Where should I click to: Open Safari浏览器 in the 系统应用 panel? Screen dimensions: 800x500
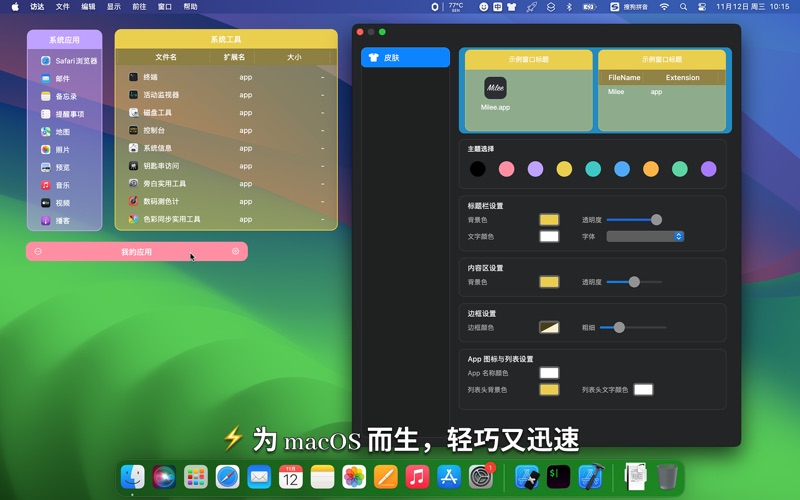pos(68,61)
